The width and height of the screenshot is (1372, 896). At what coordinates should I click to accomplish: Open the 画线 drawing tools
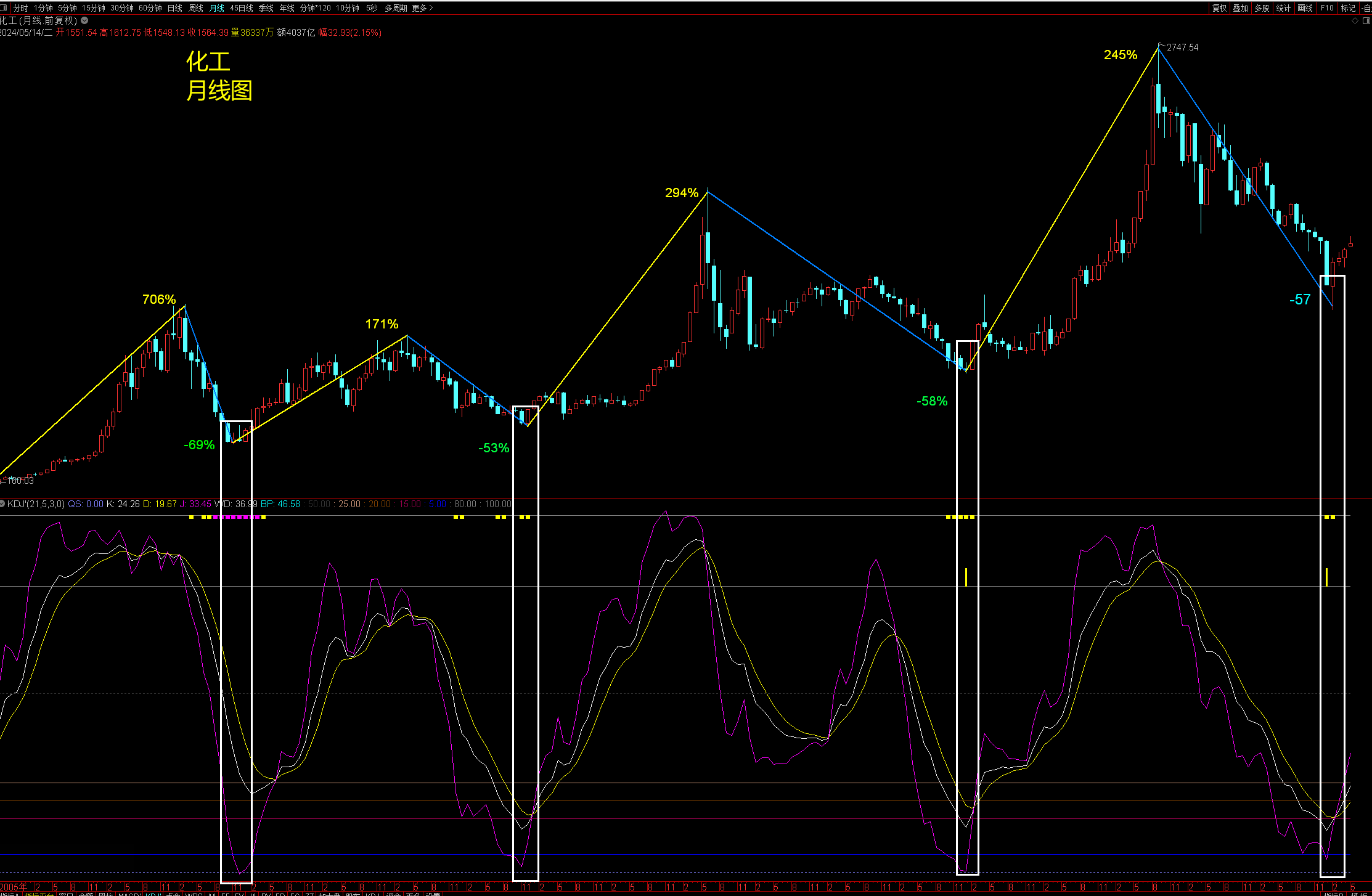click(x=1305, y=8)
